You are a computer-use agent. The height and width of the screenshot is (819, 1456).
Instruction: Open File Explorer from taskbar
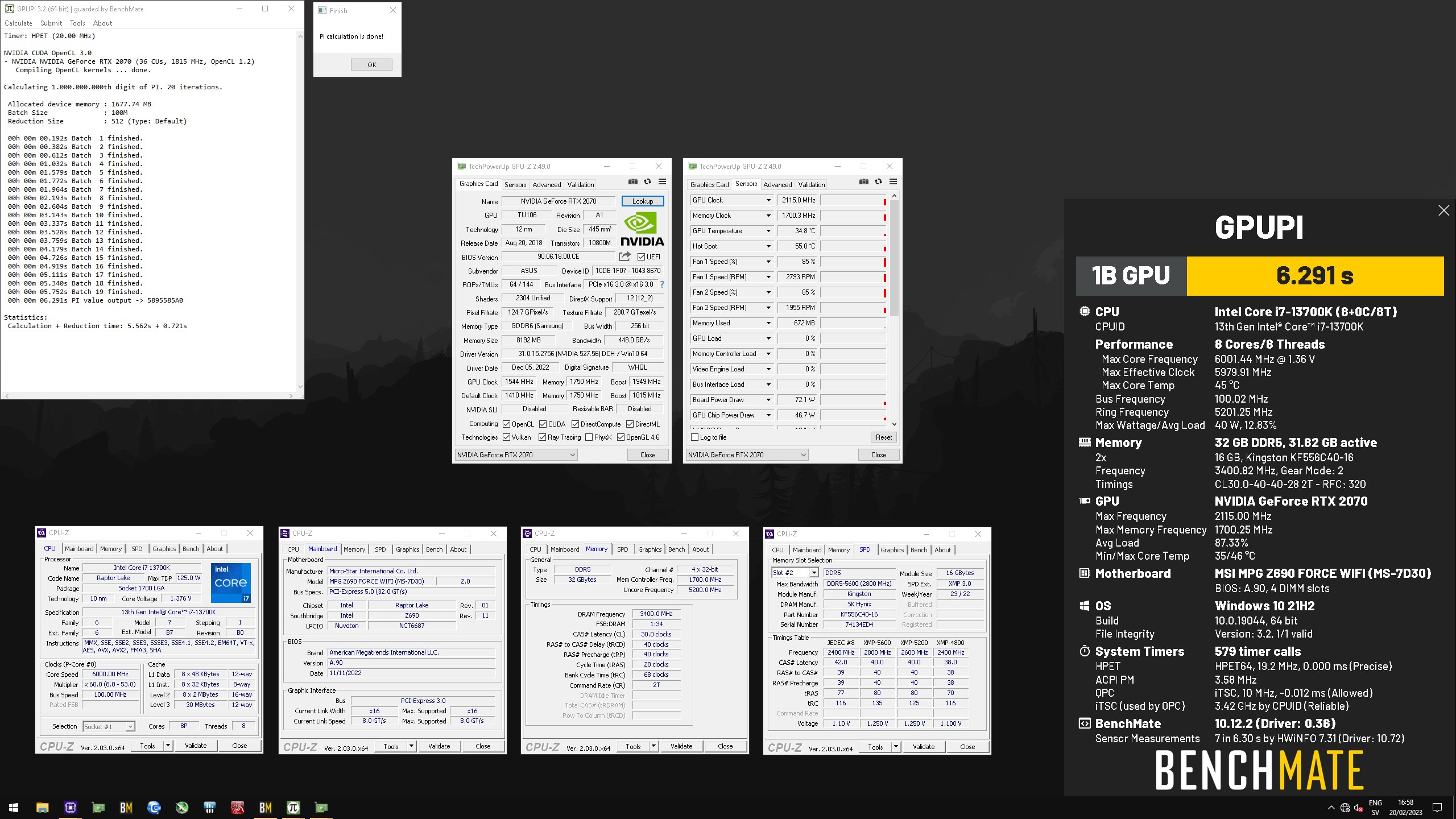click(43, 808)
